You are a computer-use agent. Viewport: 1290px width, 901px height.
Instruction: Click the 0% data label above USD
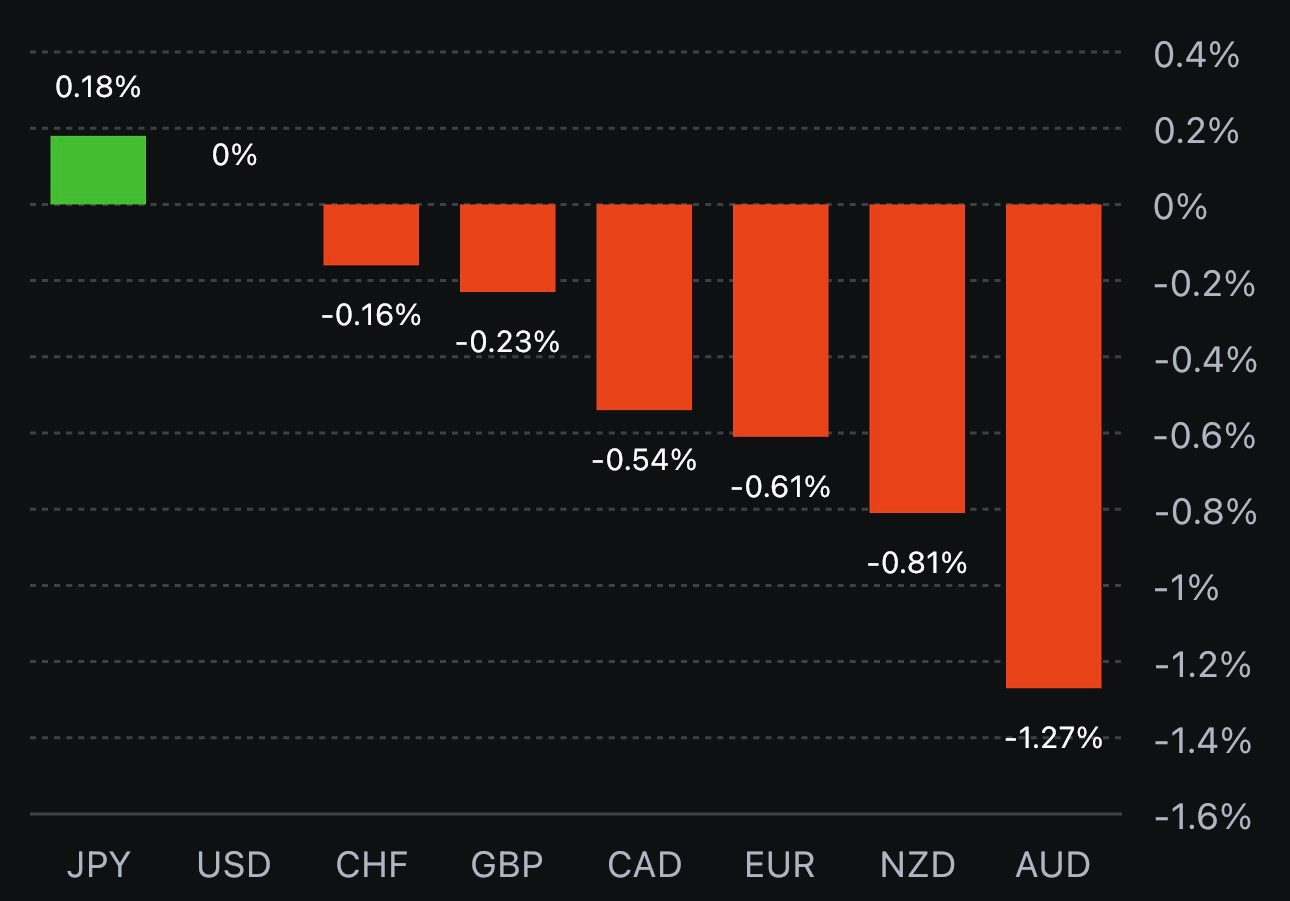tap(235, 155)
